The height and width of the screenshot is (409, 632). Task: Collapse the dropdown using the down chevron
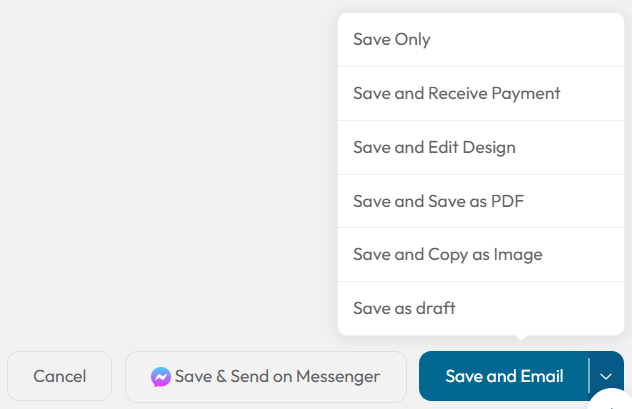tap(606, 376)
